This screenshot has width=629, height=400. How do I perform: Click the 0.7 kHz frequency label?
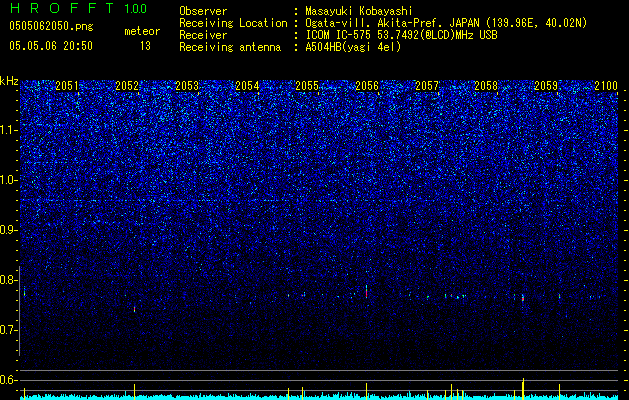point(9,330)
